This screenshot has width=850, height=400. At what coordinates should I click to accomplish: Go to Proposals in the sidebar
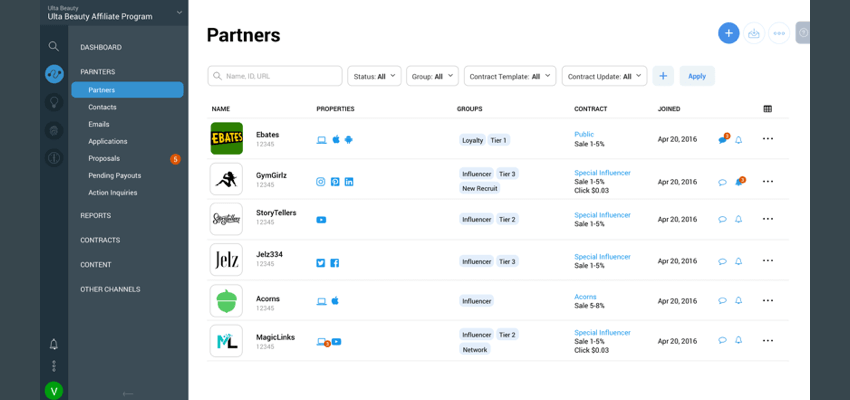pos(104,158)
